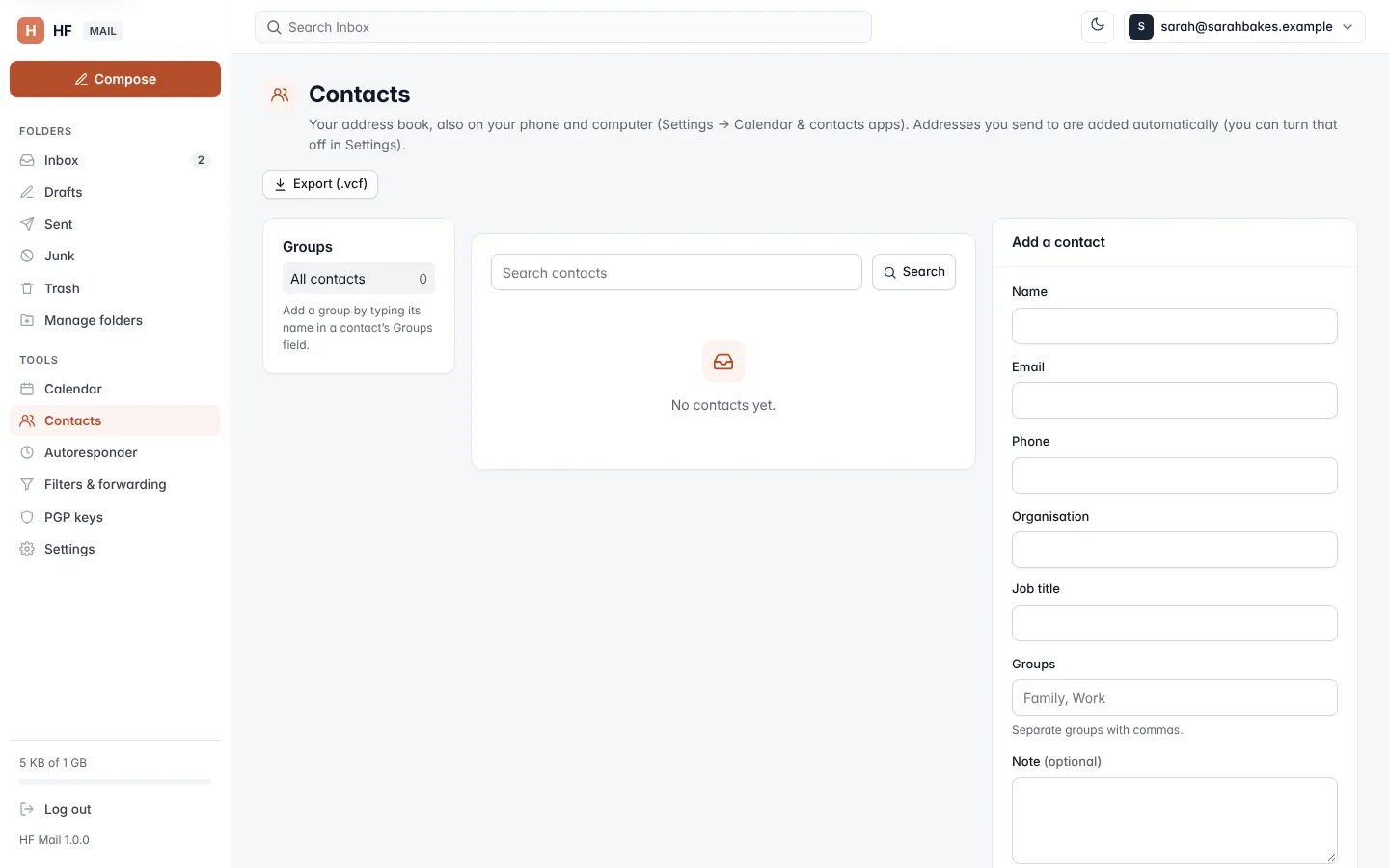
Task: Click the PGP keys shield icon
Action: [x=27, y=517]
